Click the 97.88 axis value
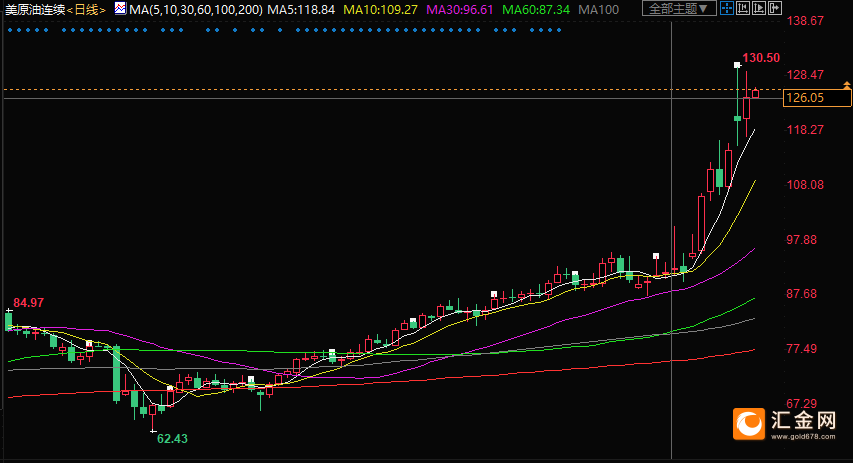 [x=802, y=239]
